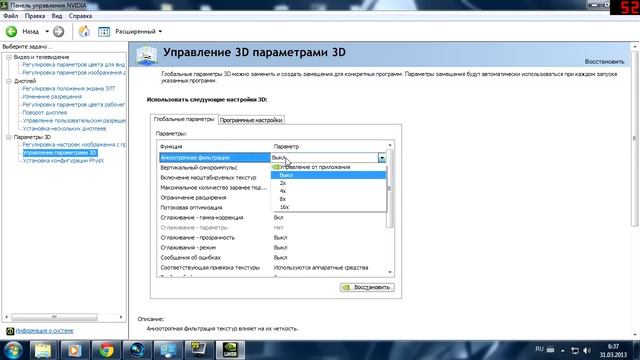Open the Справка menu
This screenshot has height=360, width=640.
click(x=80, y=16)
